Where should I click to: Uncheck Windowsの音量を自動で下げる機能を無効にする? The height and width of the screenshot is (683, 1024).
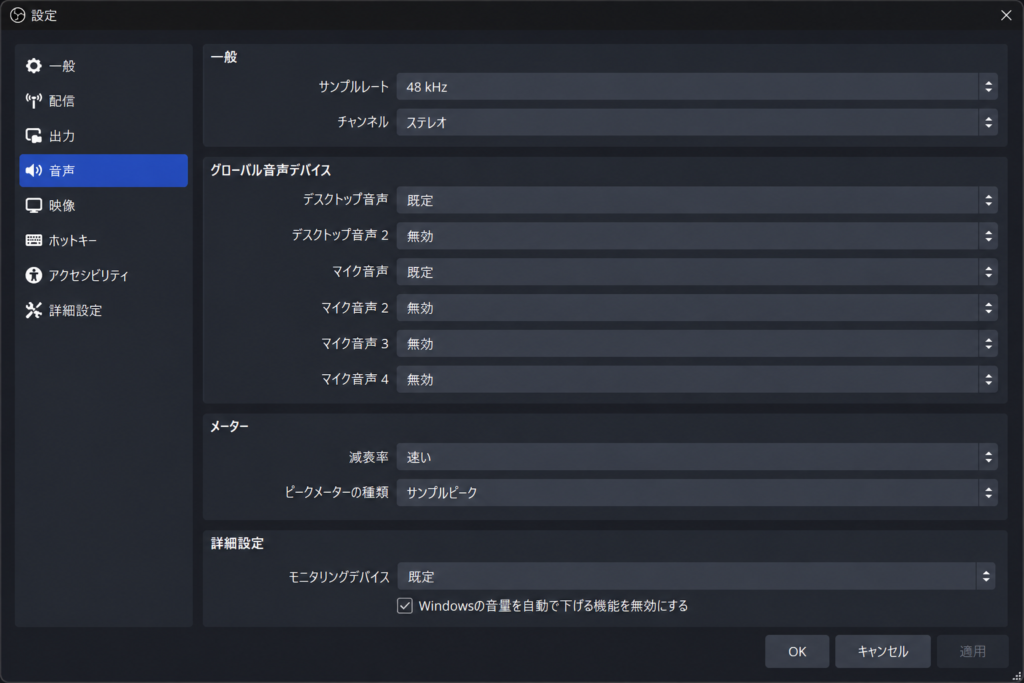tap(405, 606)
